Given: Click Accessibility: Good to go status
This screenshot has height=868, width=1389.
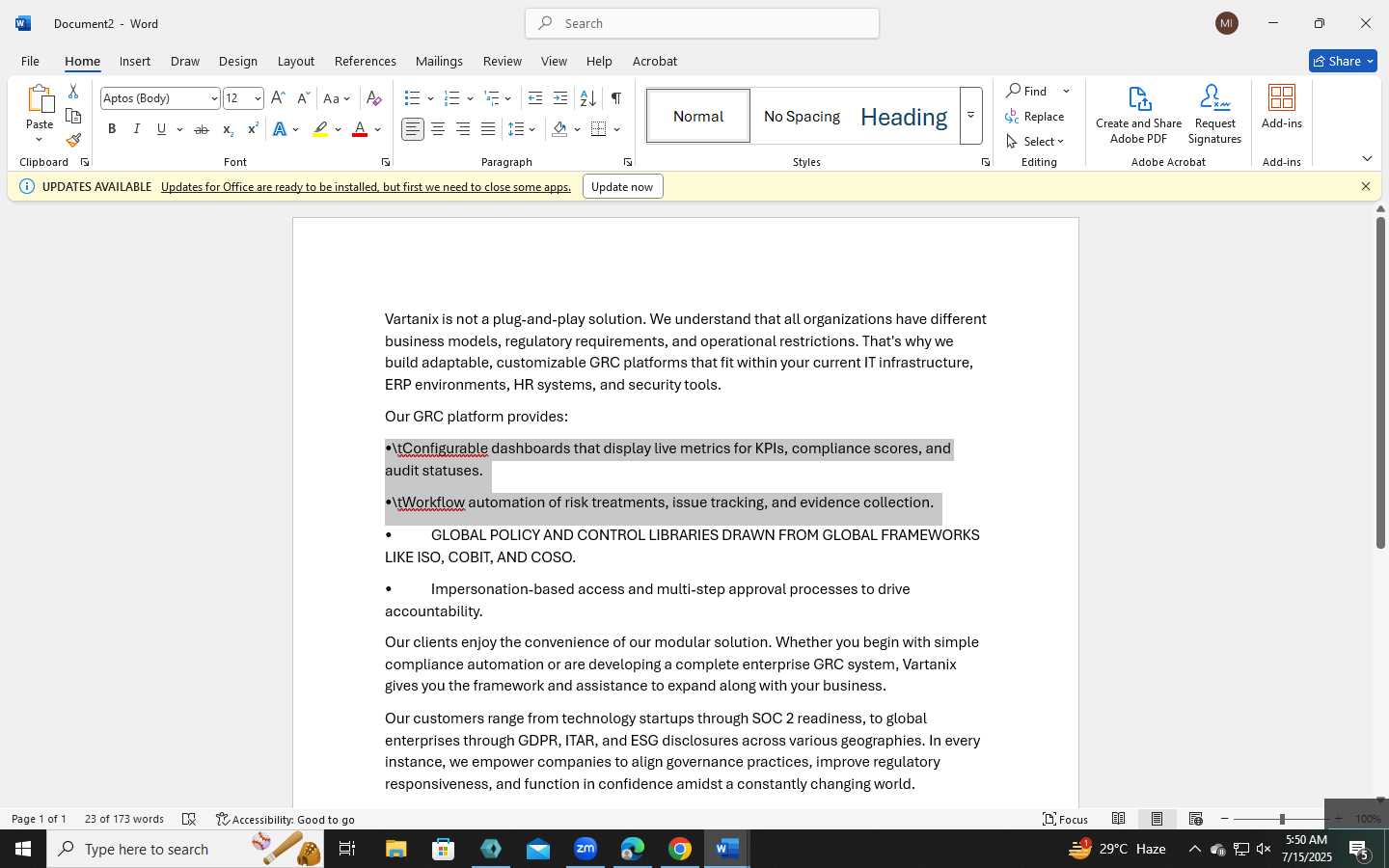Looking at the screenshot, I should (286, 819).
